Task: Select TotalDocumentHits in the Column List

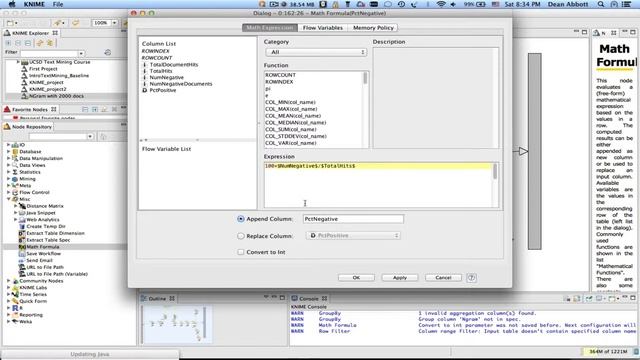Action: click(173, 64)
